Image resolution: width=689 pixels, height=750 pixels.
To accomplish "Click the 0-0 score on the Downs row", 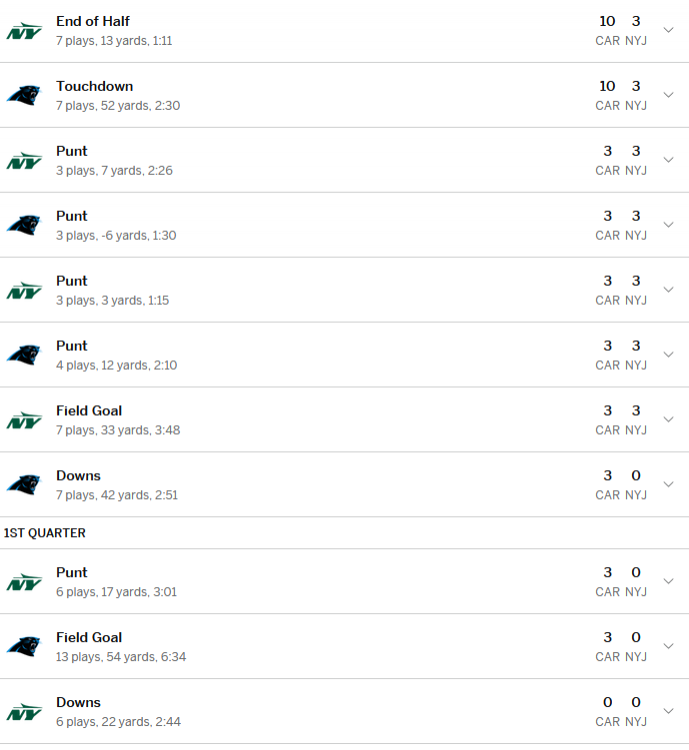I will pos(621,702).
